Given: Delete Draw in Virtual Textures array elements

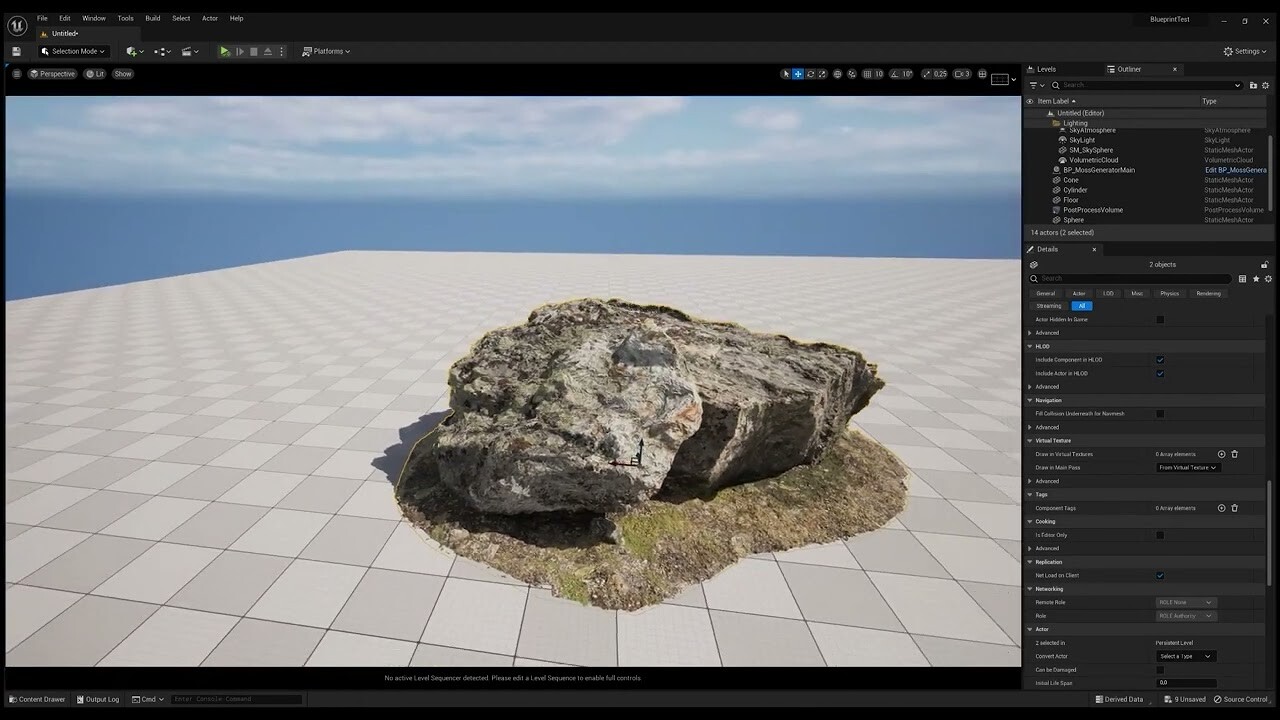Looking at the screenshot, I should [1234, 454].
